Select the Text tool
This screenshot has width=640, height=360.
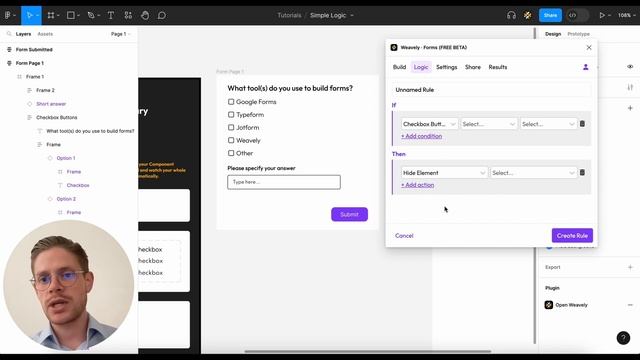tap(111, 15)
